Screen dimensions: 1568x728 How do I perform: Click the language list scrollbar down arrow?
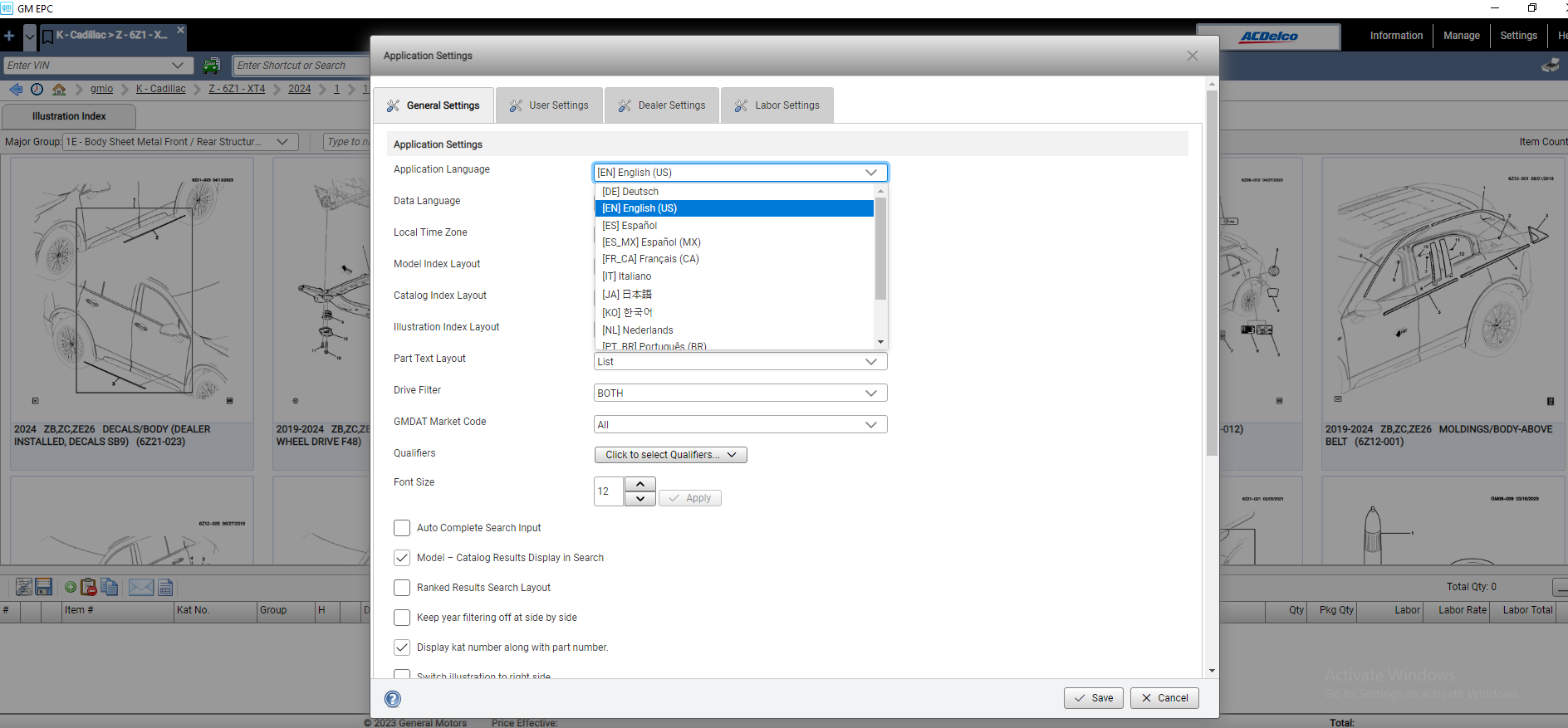(x=880, y=342)
